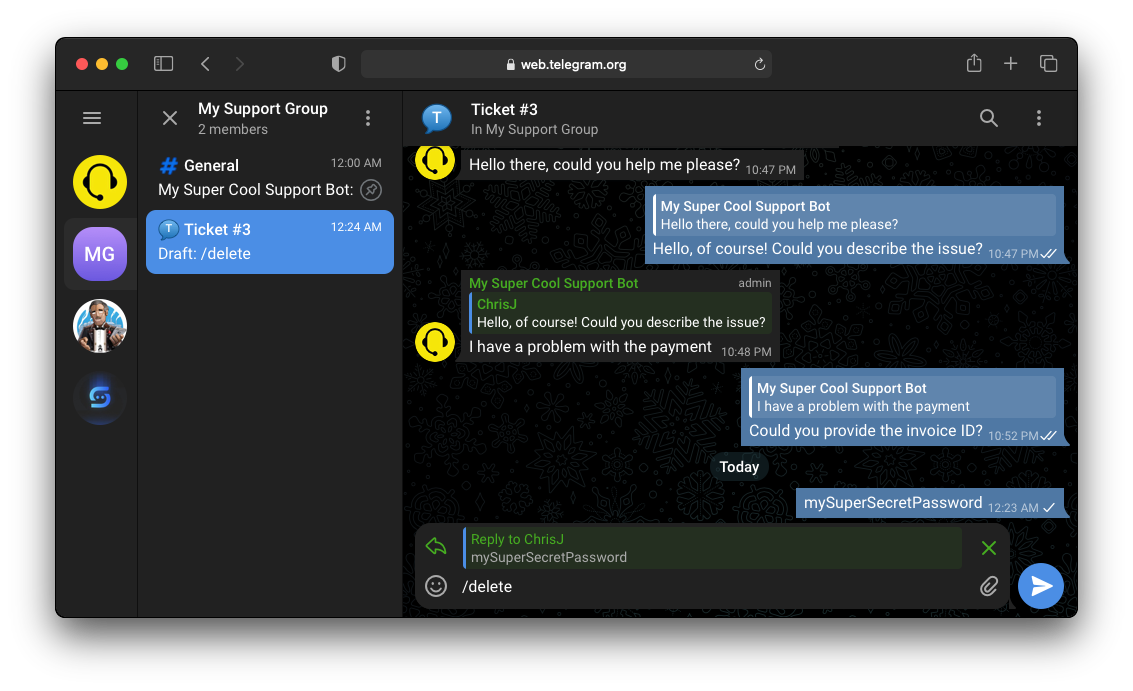Click the web.telegram.org address bar

(566, 64)
